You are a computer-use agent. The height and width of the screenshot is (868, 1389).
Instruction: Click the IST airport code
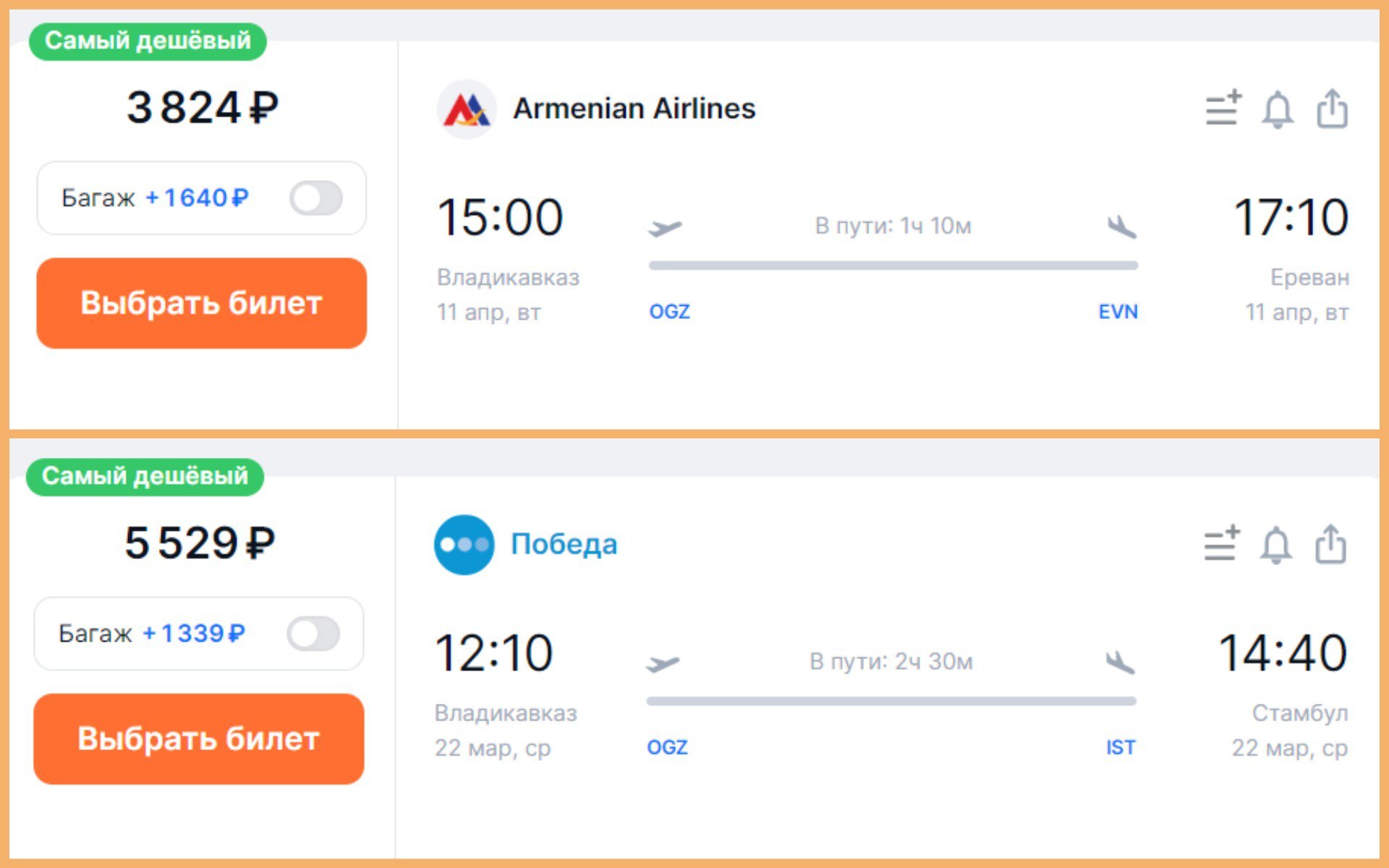[1121, 747]
